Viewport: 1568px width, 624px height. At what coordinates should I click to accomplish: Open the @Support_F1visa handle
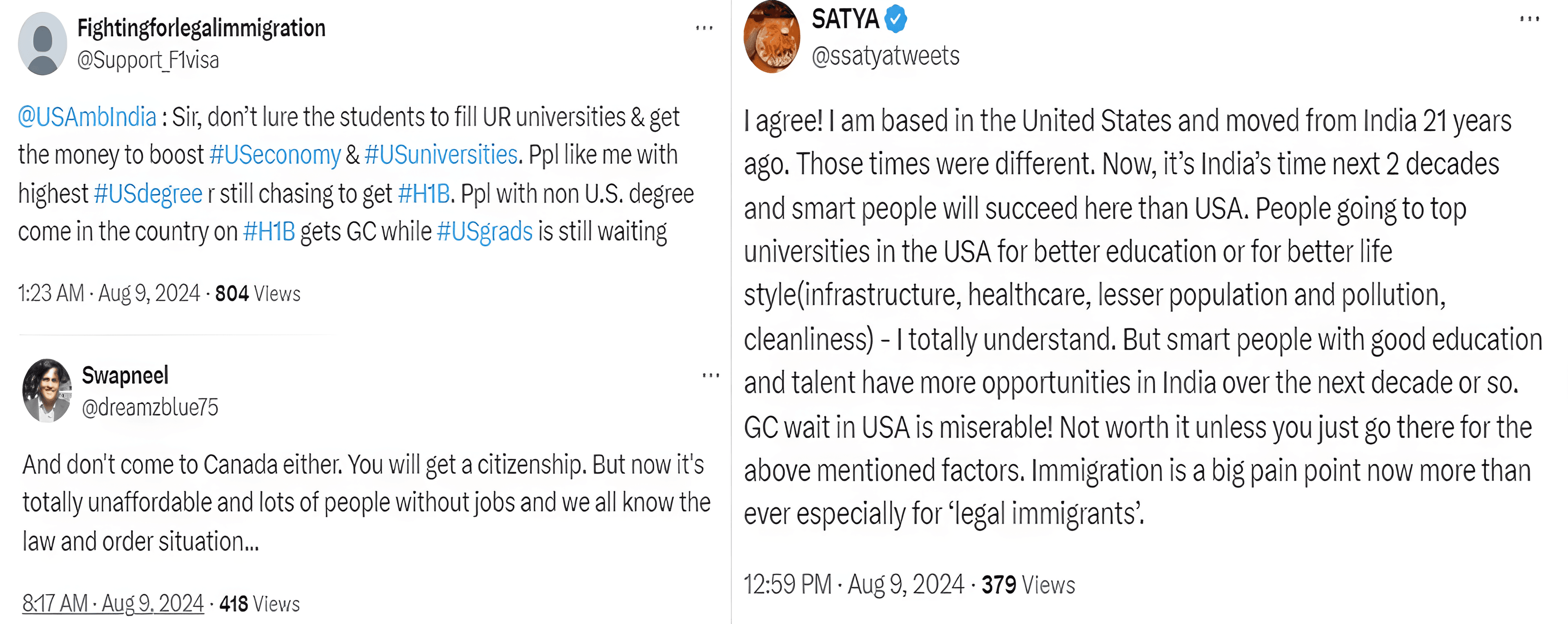[148, 60]
